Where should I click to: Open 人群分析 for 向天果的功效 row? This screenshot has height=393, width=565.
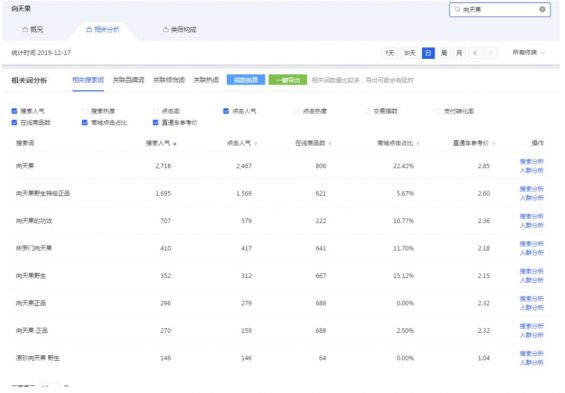[531, 225]
